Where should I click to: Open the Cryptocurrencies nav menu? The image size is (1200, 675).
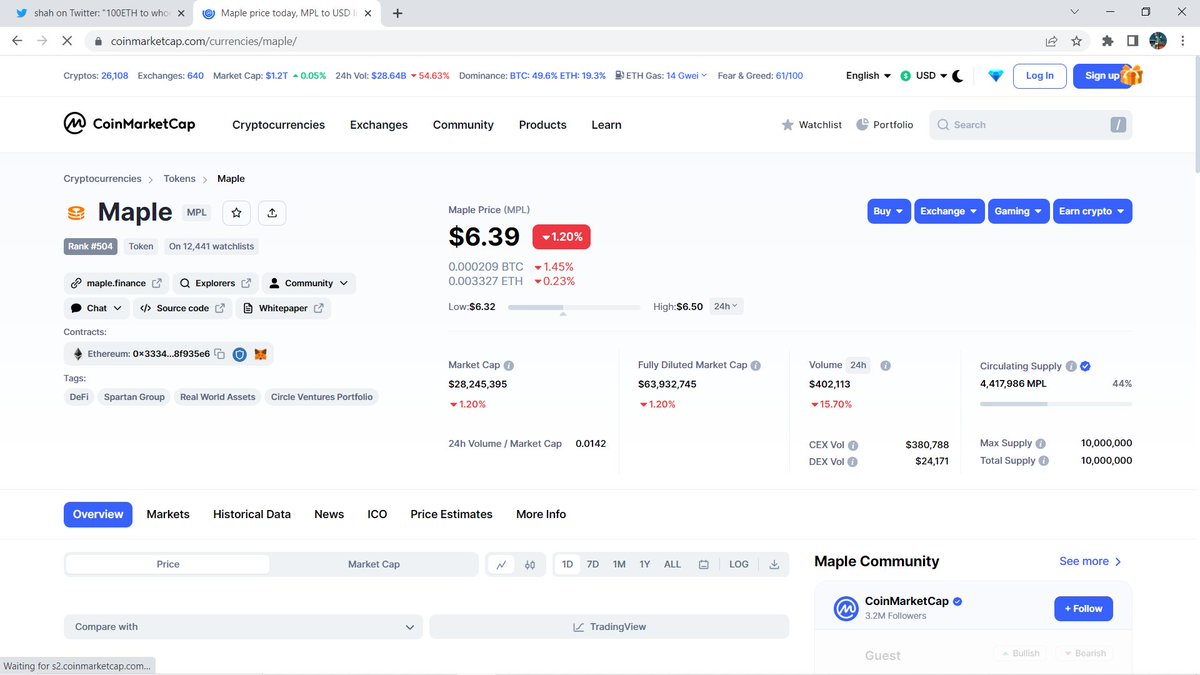pyautogui.click(x=278, y=125)
